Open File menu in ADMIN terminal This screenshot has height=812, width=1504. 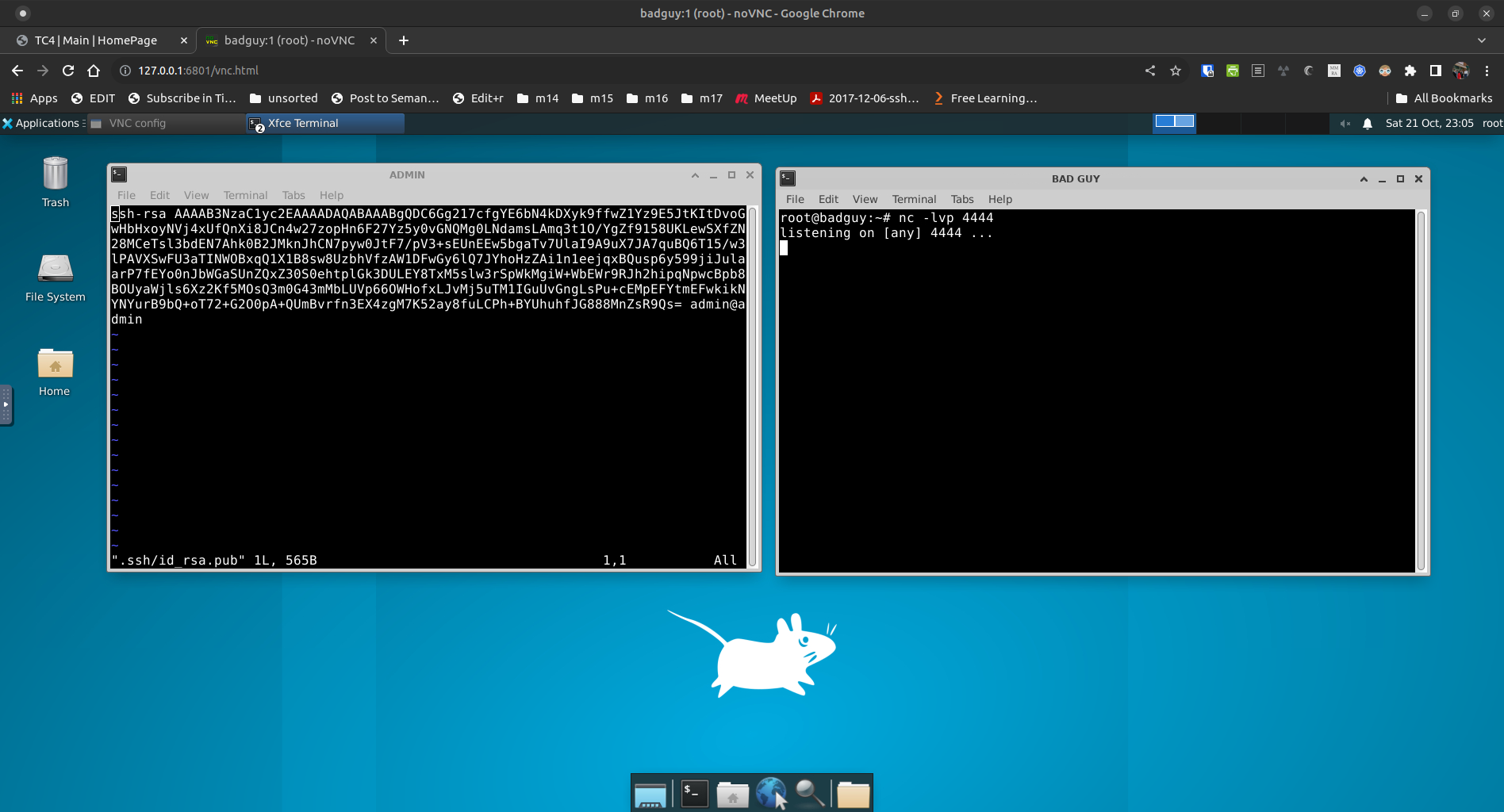tap(126, 195)
